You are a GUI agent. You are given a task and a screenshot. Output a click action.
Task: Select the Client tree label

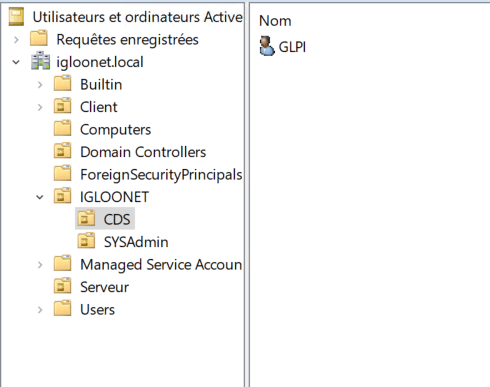pyautogui.click(x=99, y=107)
